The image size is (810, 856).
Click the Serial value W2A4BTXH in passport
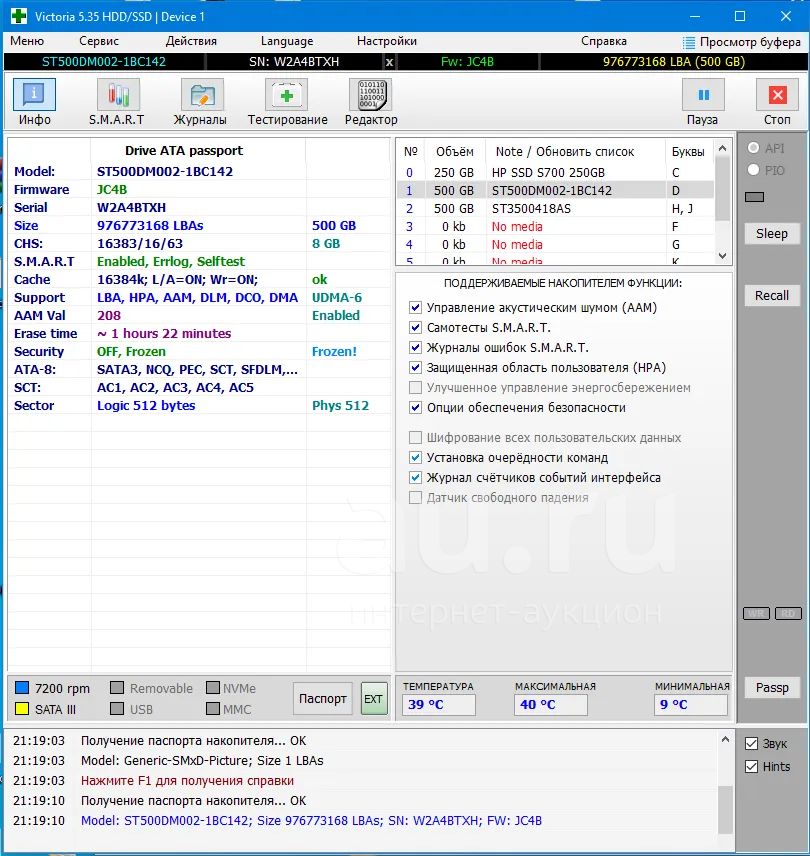click(132, 207)
